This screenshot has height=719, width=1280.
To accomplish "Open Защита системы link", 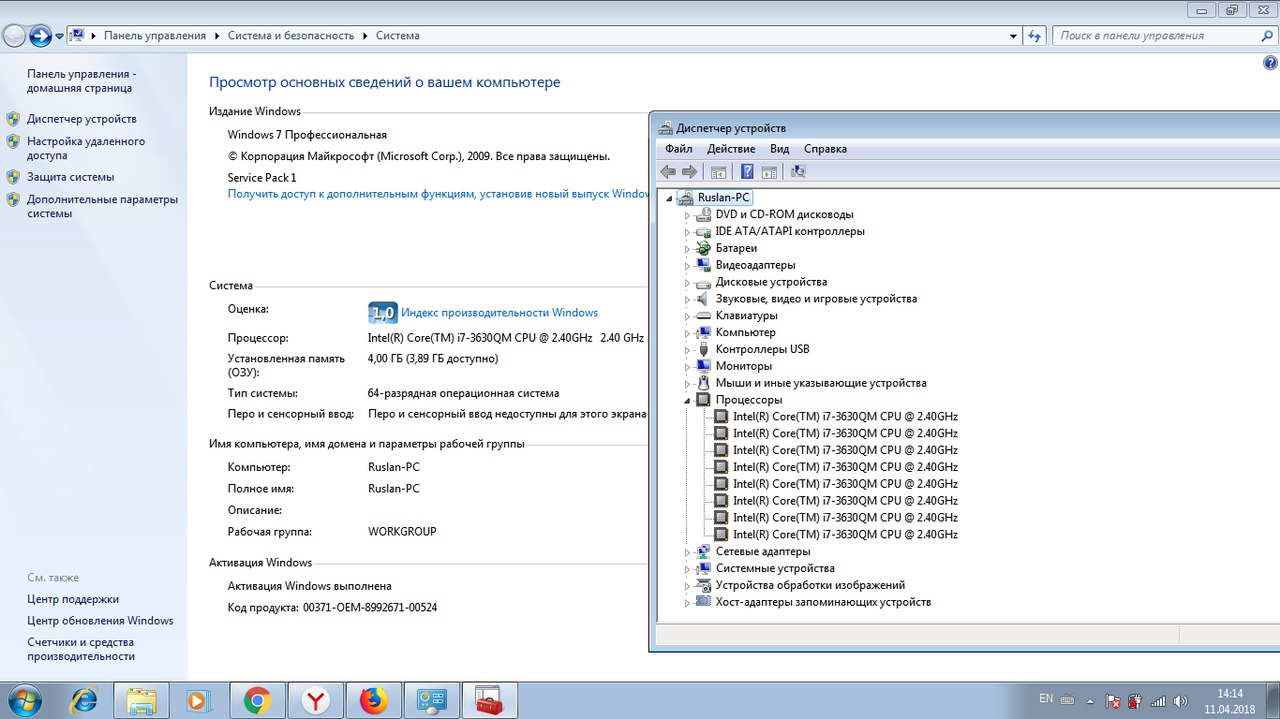I will [70, 177].
